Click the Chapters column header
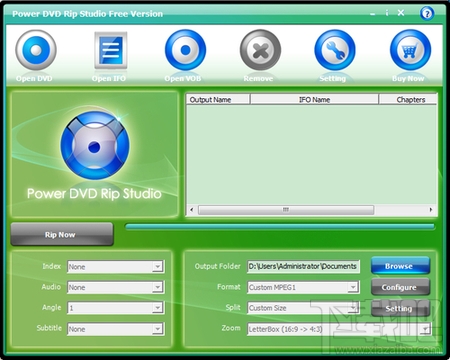 (408, 99)
